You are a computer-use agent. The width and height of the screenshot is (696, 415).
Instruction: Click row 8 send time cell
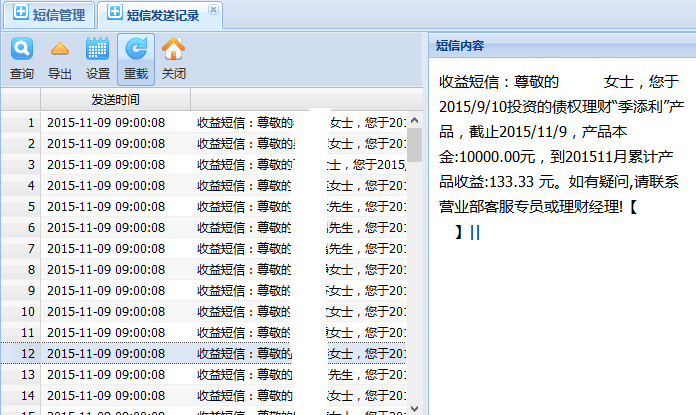(x=106, y=269)
